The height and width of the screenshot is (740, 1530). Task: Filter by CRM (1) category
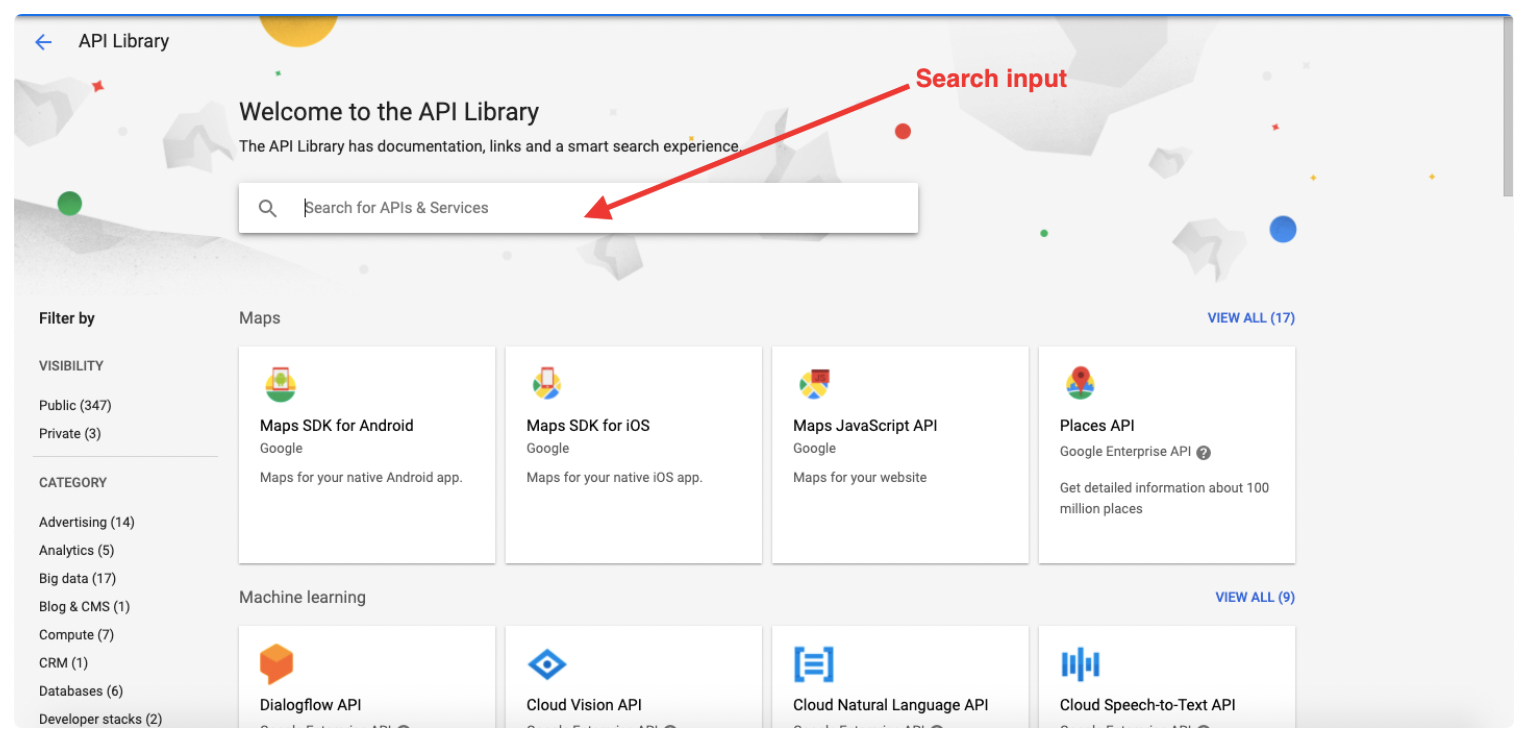(63, 662)
